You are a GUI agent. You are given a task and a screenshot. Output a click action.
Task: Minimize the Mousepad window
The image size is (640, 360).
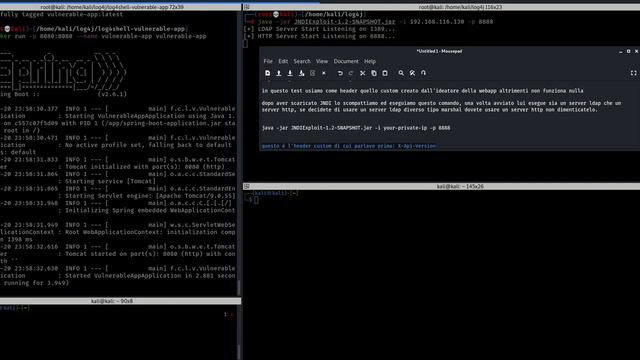coord(621,51)
